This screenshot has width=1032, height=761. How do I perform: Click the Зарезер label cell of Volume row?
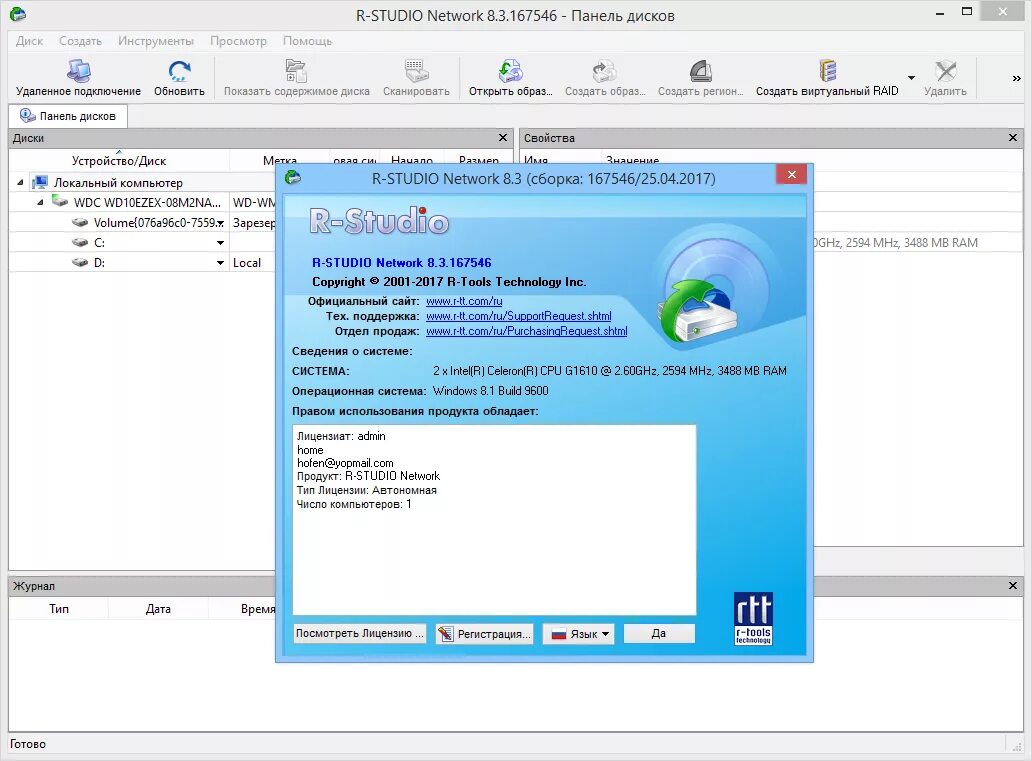253,223
